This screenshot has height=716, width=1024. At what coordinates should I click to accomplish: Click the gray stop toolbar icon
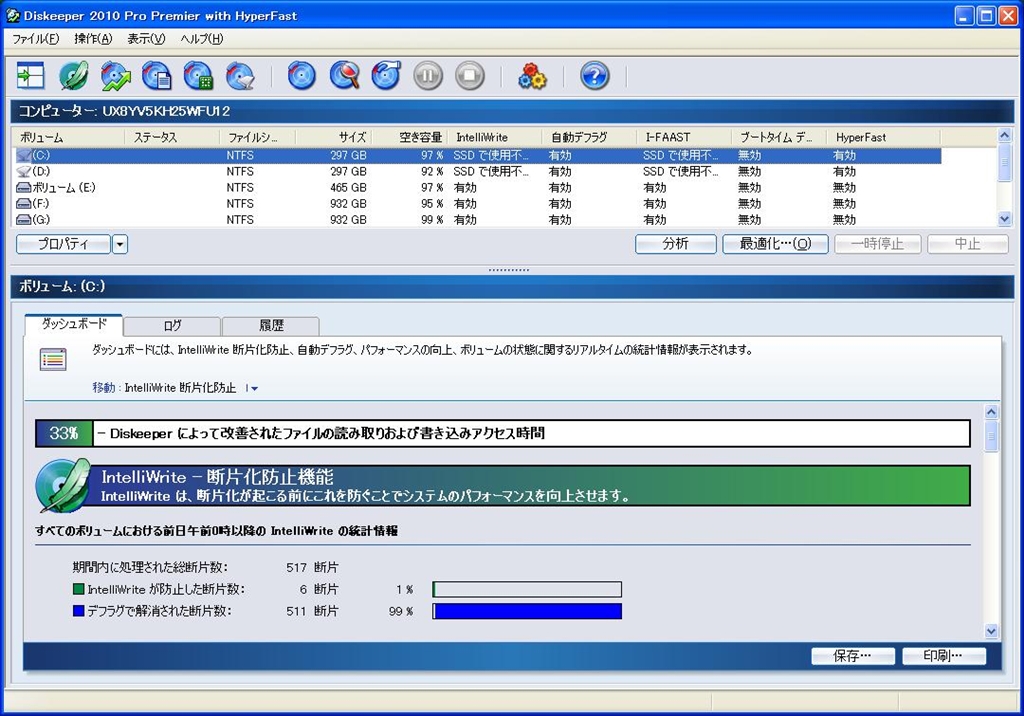(470, 76)
